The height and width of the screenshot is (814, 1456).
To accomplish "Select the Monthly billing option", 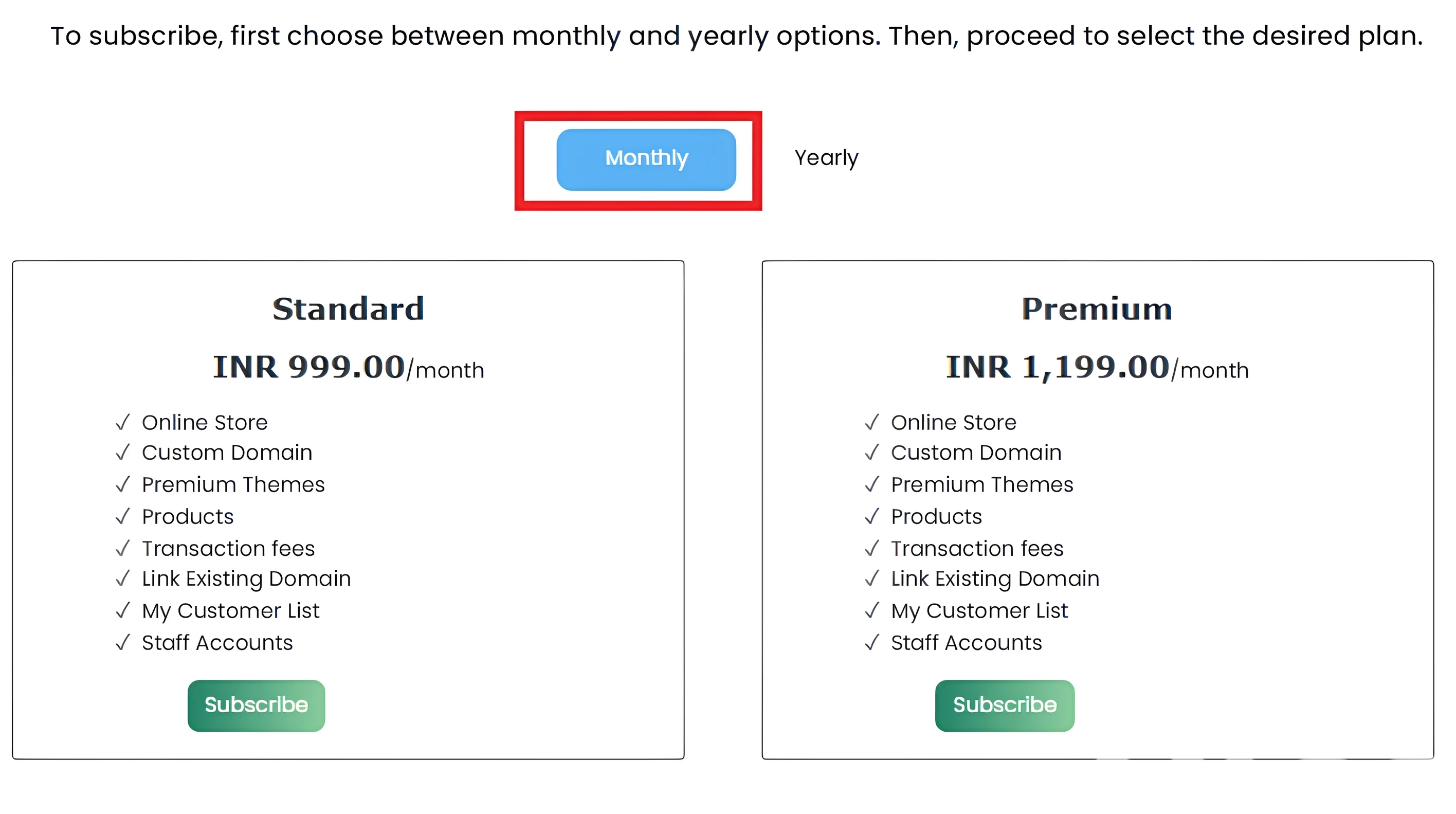I will 646,159.
